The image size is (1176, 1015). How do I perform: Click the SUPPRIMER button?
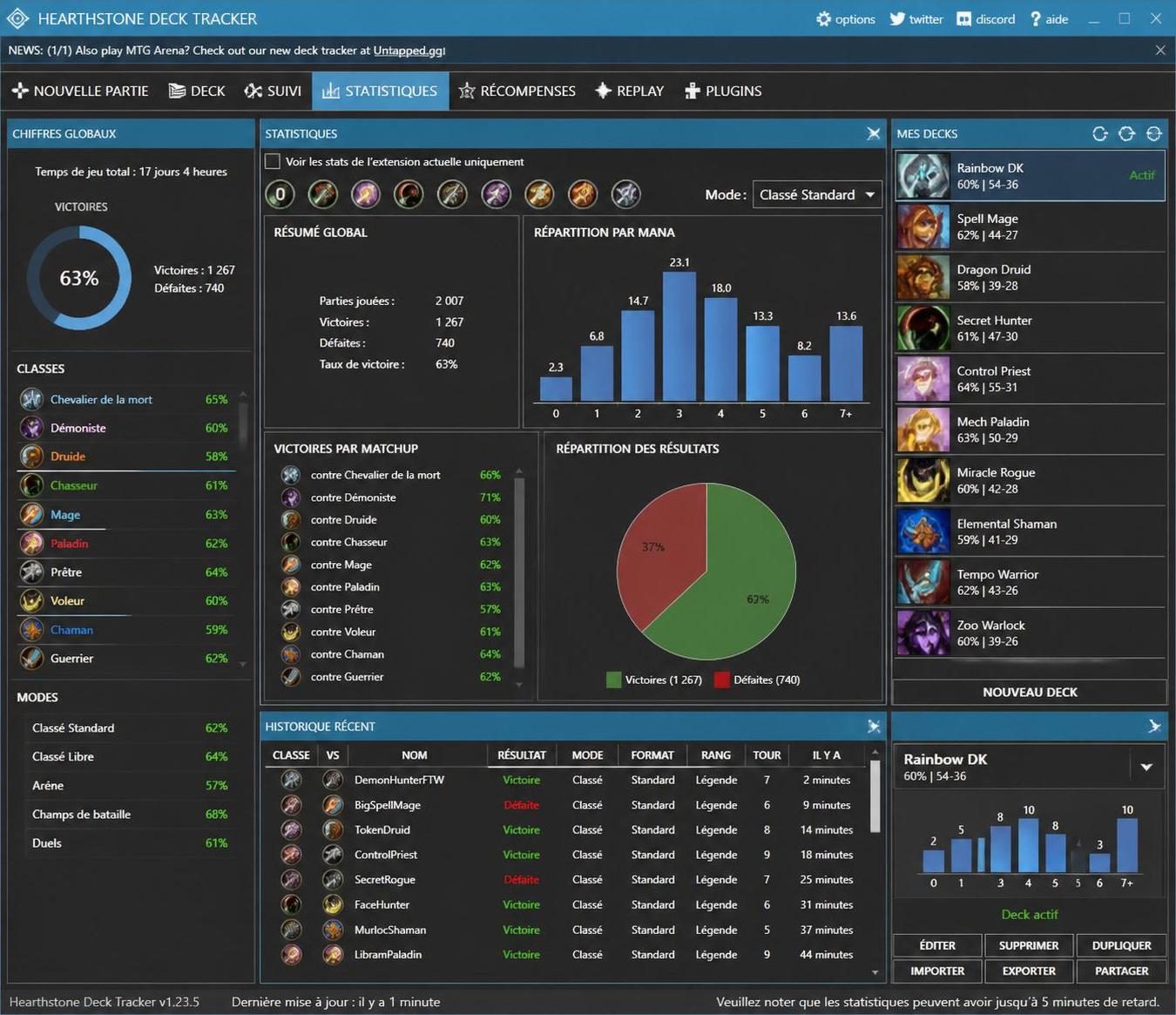click(x=1029, y=945)
